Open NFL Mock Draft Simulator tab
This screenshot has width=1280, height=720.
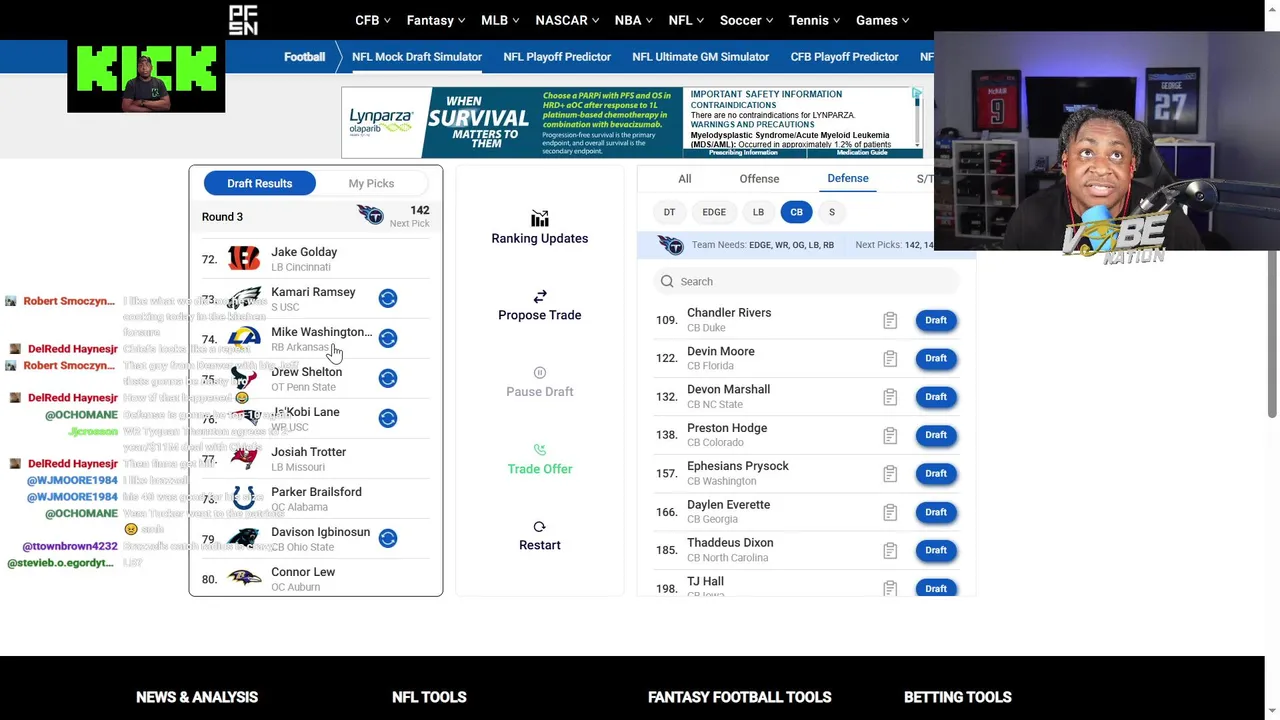(x=417, y=57)
